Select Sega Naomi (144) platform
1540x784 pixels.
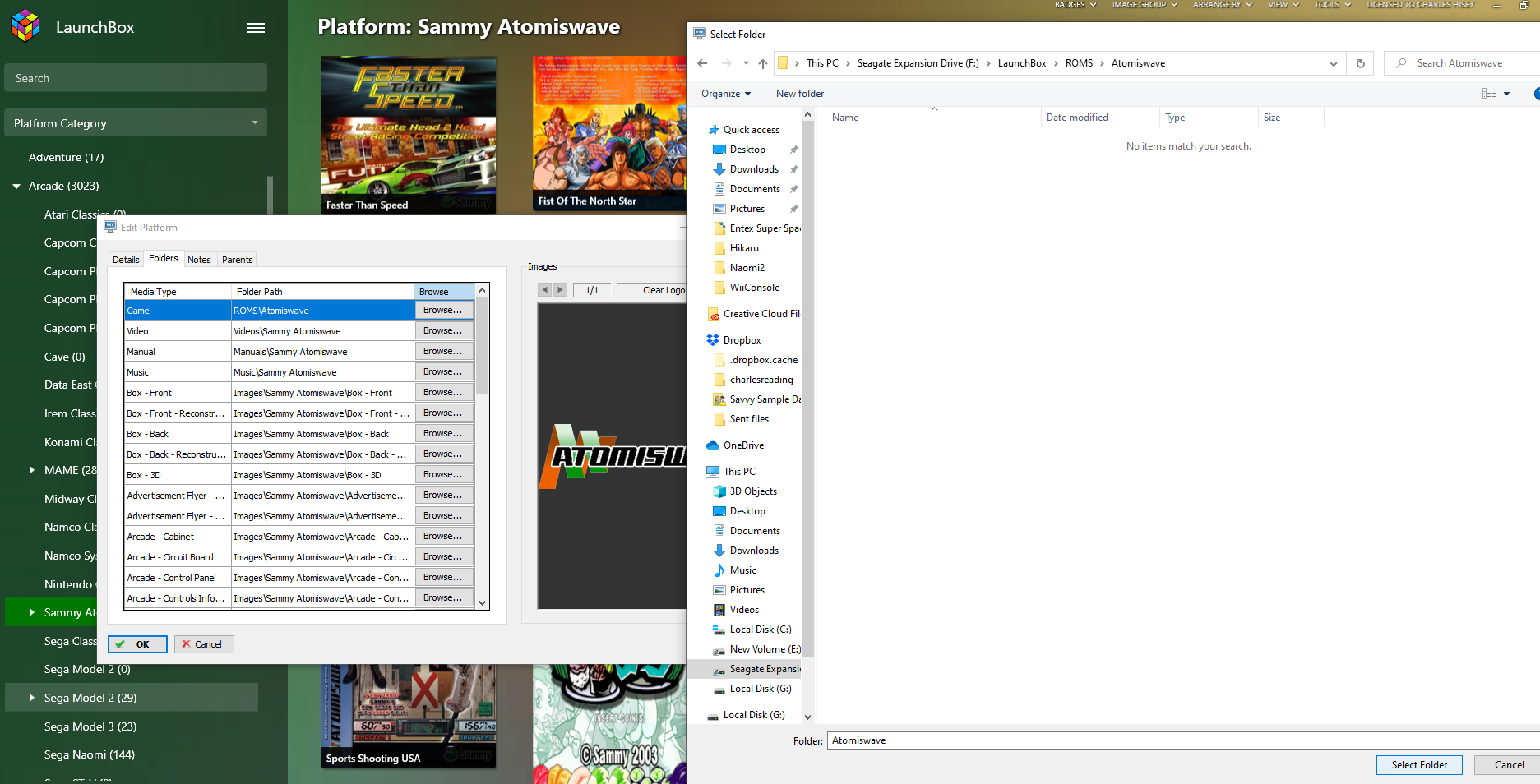pyautogui.click(x=90, y=754)
